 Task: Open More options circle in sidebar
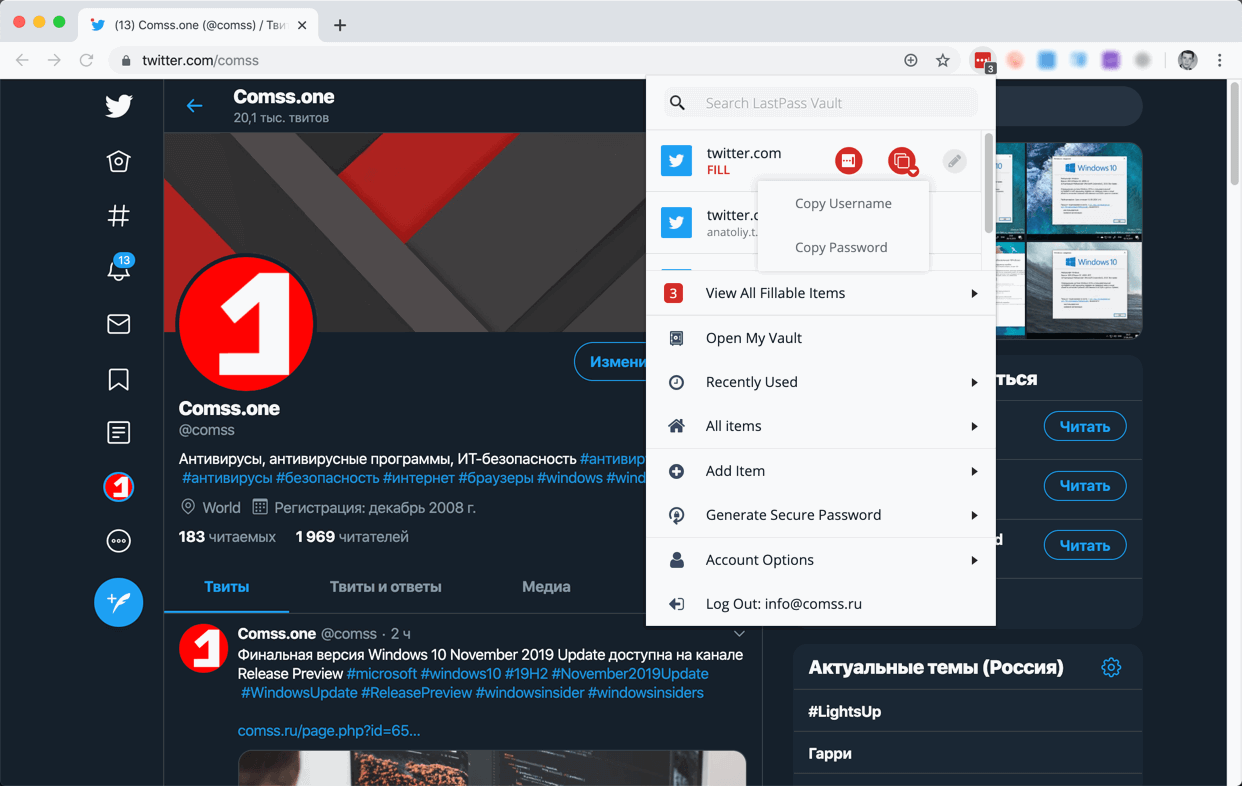pyautogui.click(x=119, y=541)
